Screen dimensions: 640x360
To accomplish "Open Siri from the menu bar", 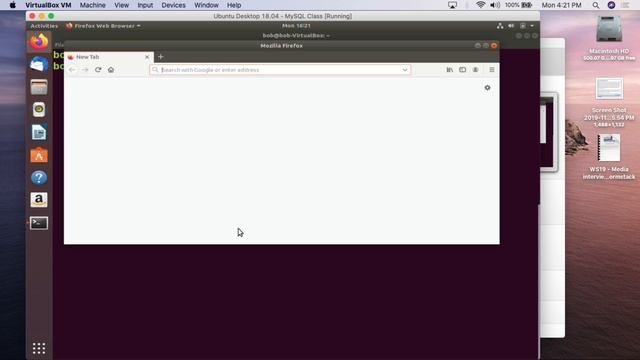I will (611, 5).
